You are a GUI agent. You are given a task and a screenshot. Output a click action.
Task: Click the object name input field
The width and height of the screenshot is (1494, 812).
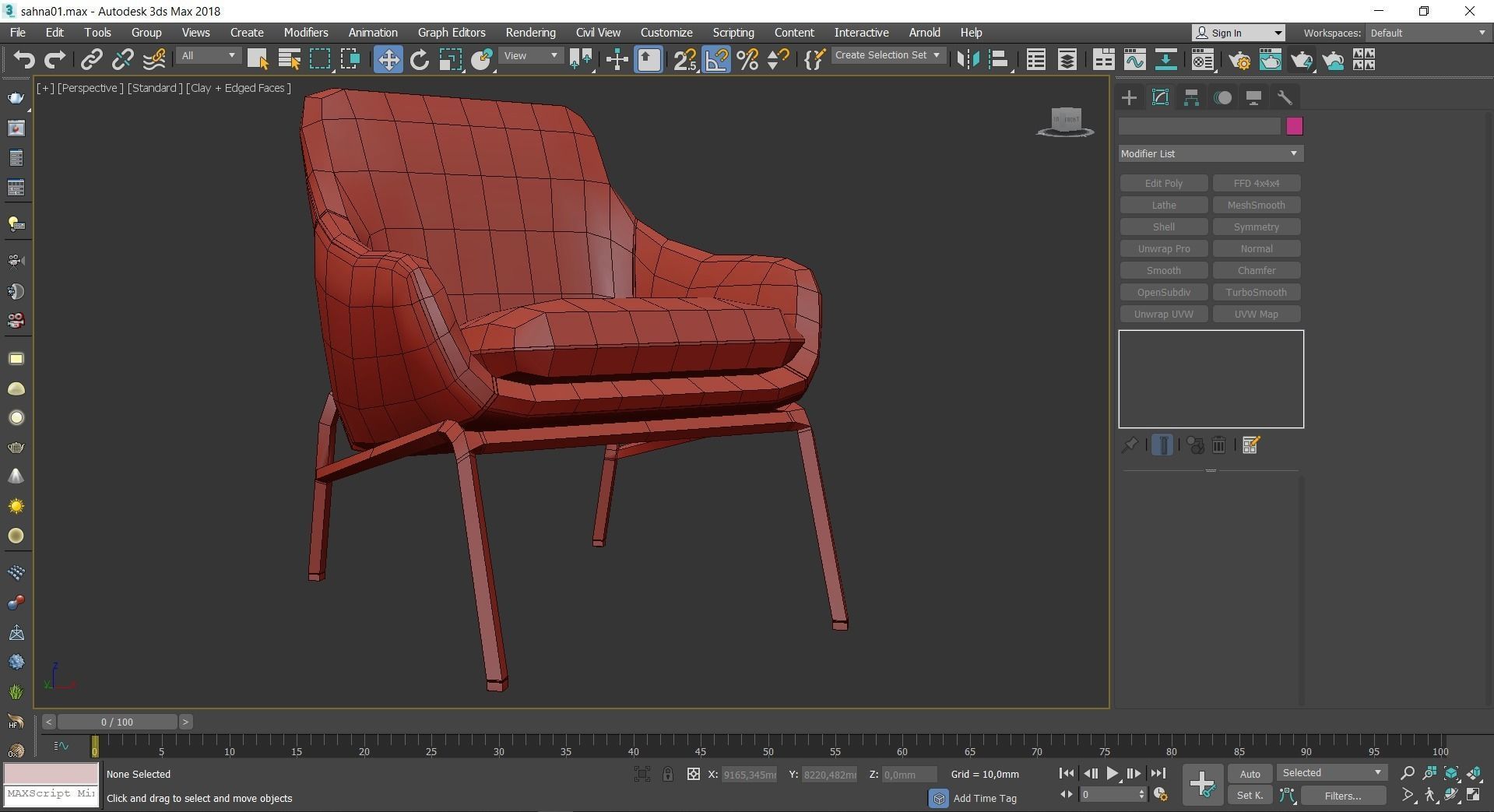tap(1200, 126)
